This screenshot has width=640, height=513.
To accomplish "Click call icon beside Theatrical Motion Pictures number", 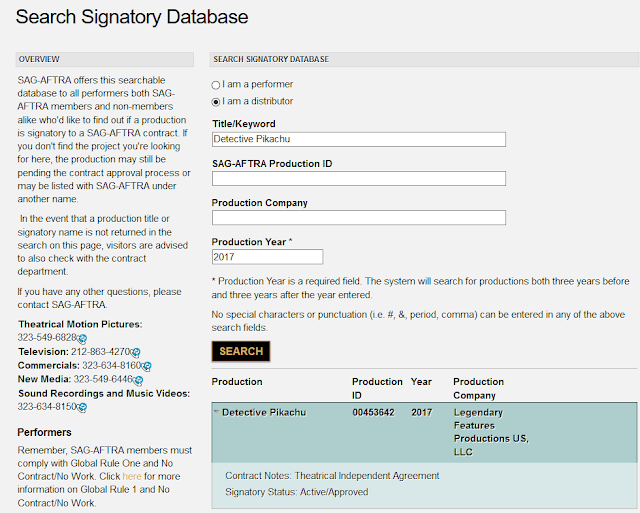I will tap(82, 338).
